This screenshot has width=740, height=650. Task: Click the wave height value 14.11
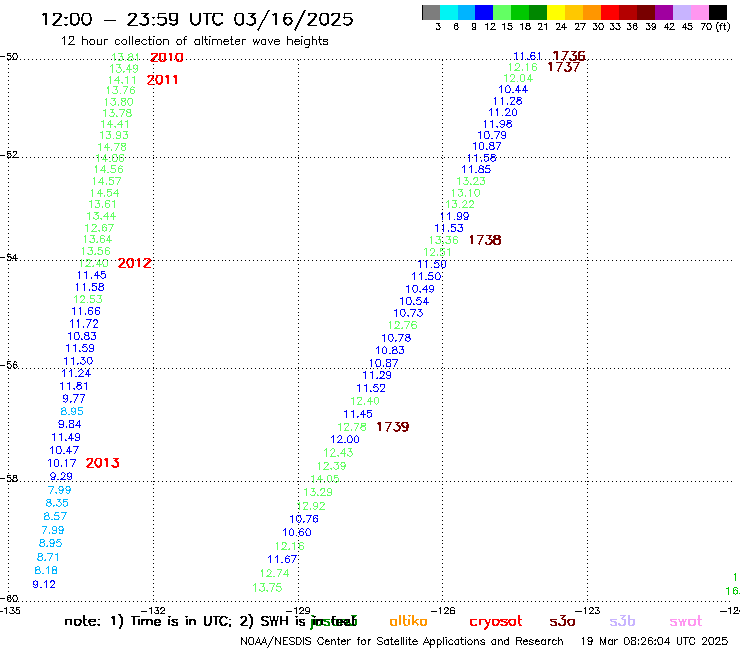coord(122,80)
